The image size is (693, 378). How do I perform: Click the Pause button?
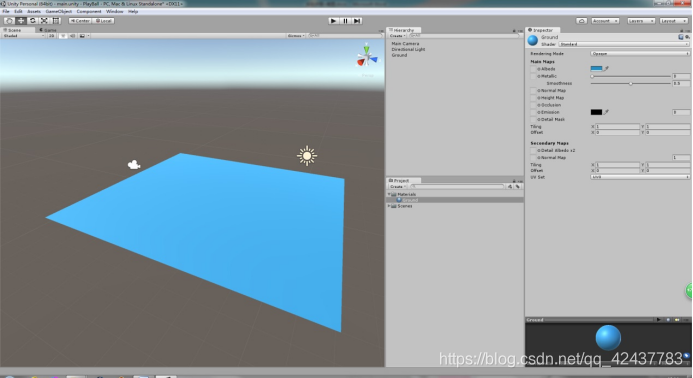coord(346,21)
